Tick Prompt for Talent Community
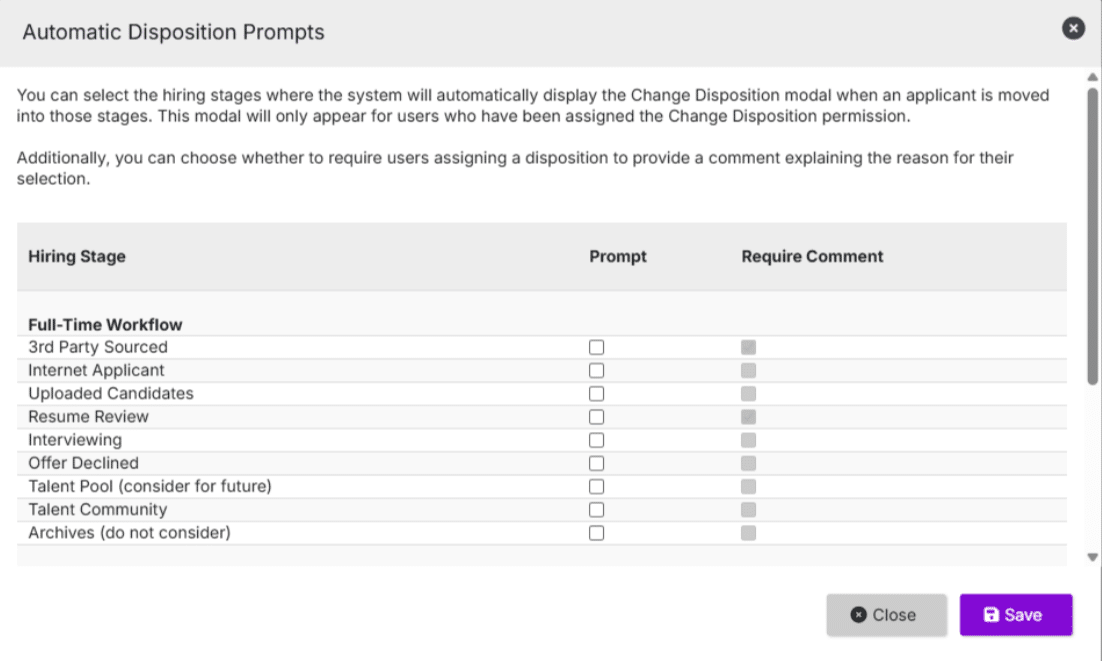Screen dimensions: 1102x661 597,510
